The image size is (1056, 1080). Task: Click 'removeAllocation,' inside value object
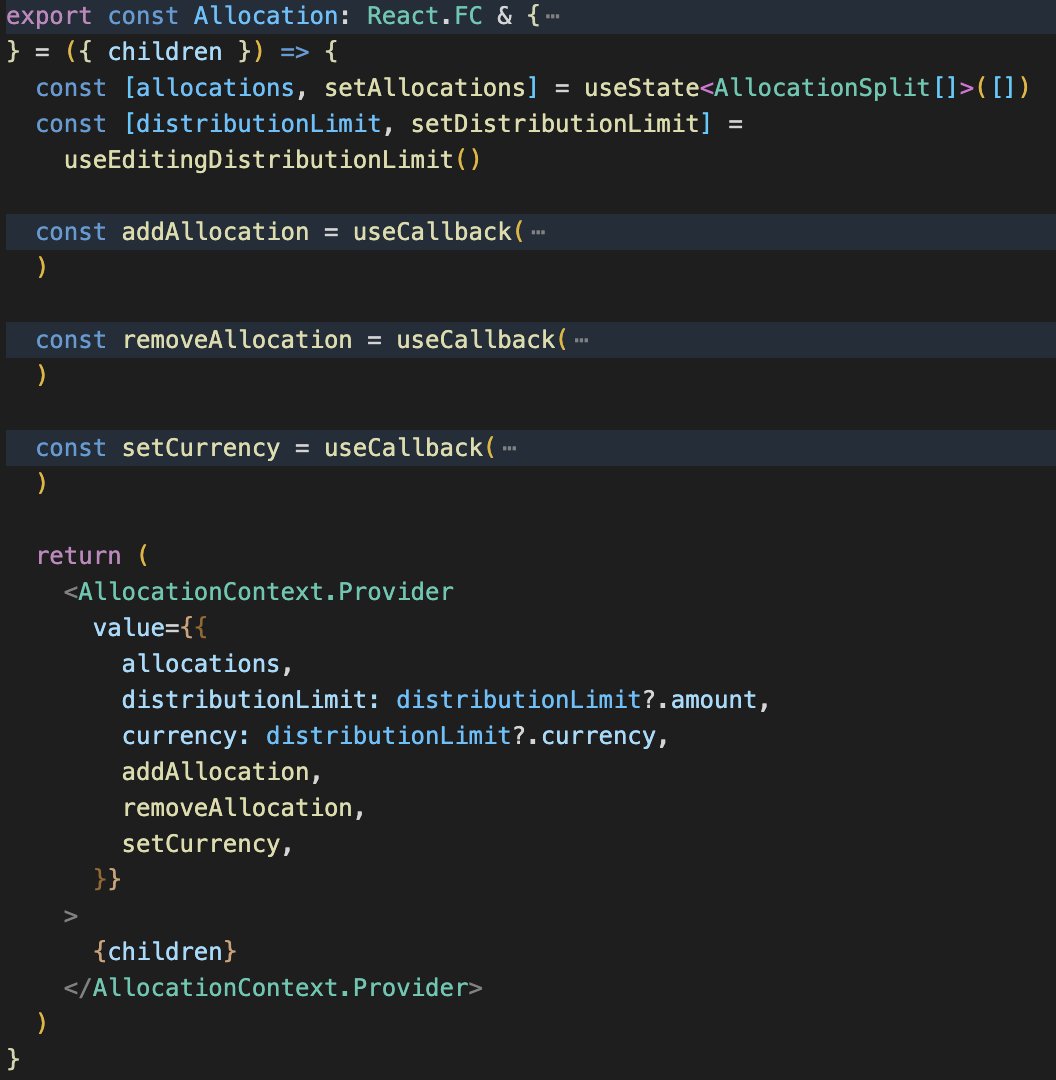243,808
